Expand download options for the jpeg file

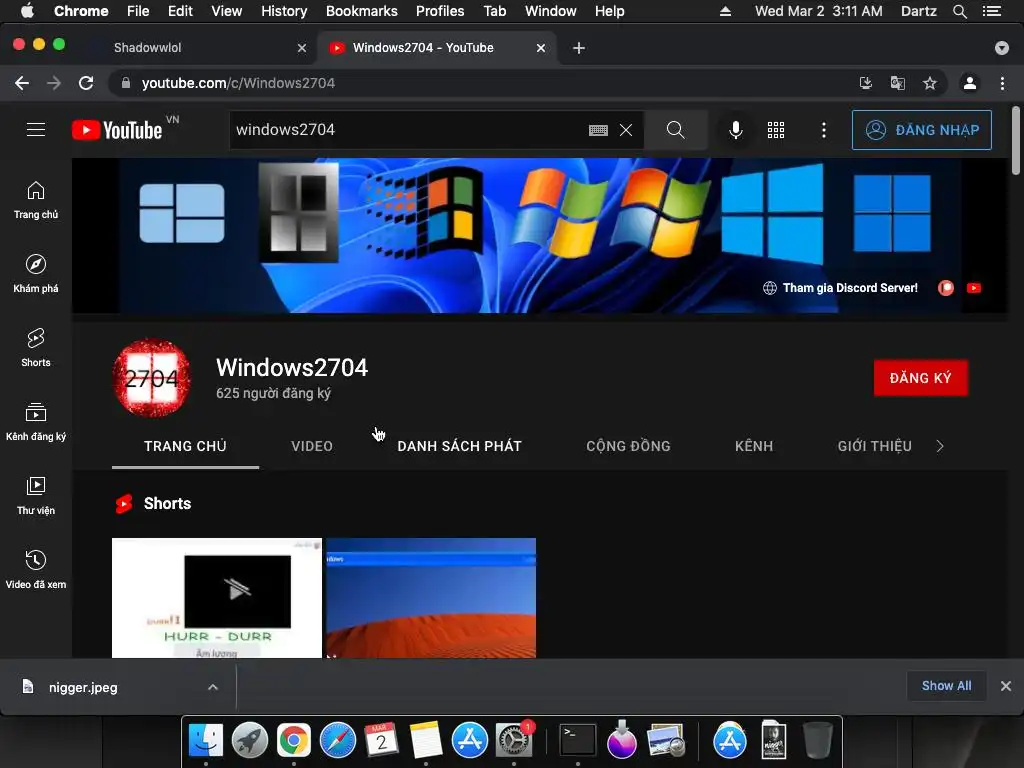point(213,687)
